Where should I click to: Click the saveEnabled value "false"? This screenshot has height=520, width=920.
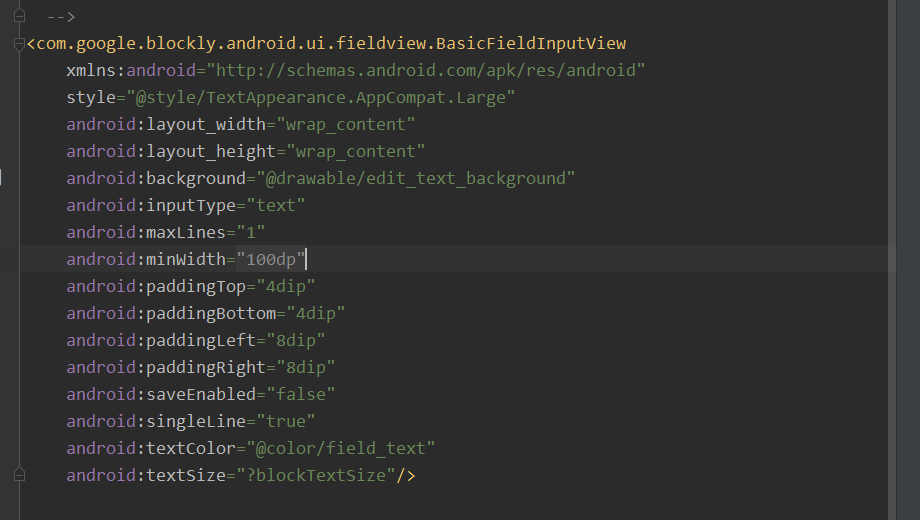[x=300, y=394]
